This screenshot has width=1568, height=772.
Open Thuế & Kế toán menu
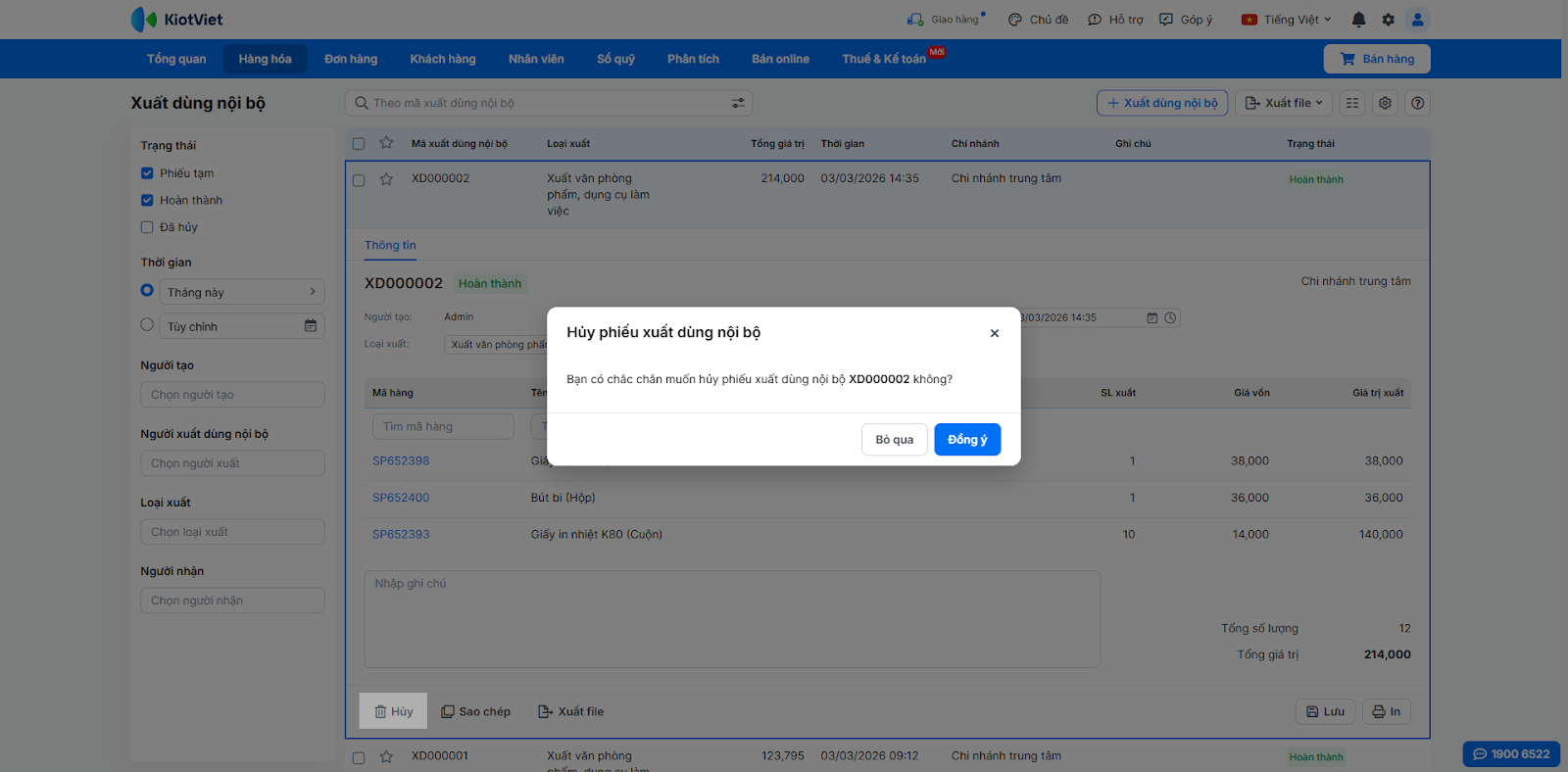pyautogui.click(x=884, y=59)
